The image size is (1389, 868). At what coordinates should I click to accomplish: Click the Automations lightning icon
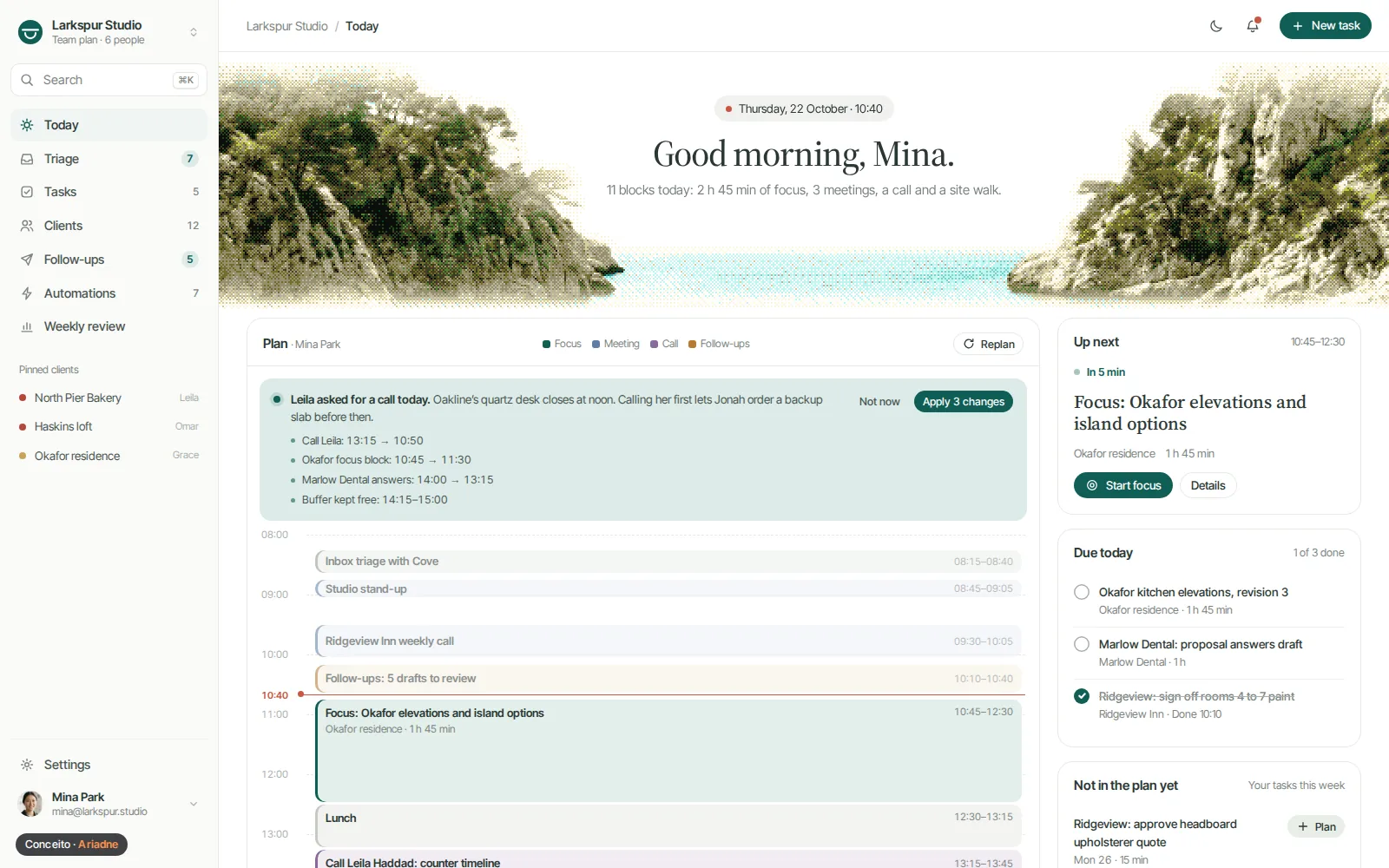click(27, 293)
